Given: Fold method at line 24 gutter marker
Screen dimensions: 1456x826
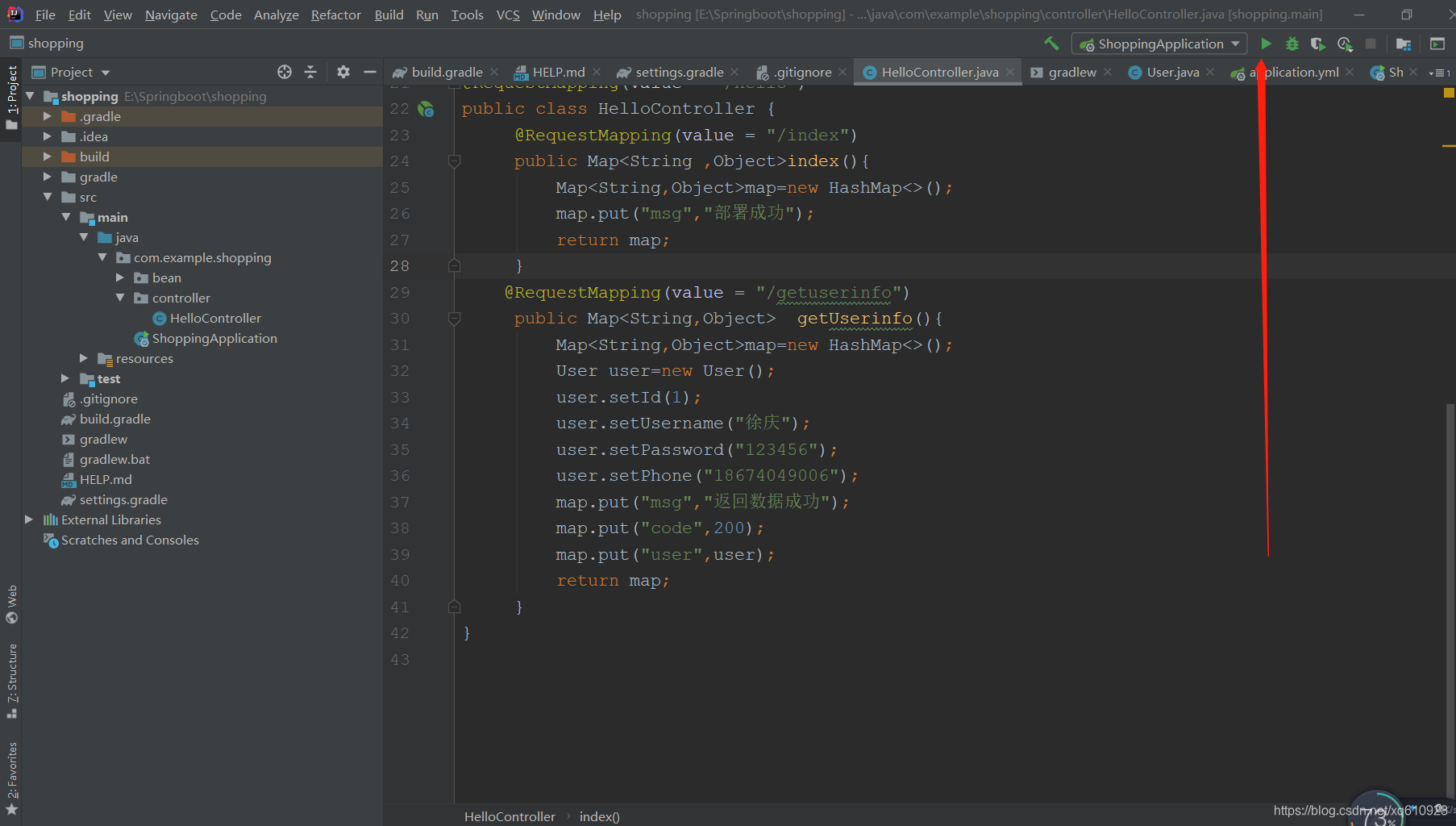Looking at the screenshot, I should [x=454, y=161].
